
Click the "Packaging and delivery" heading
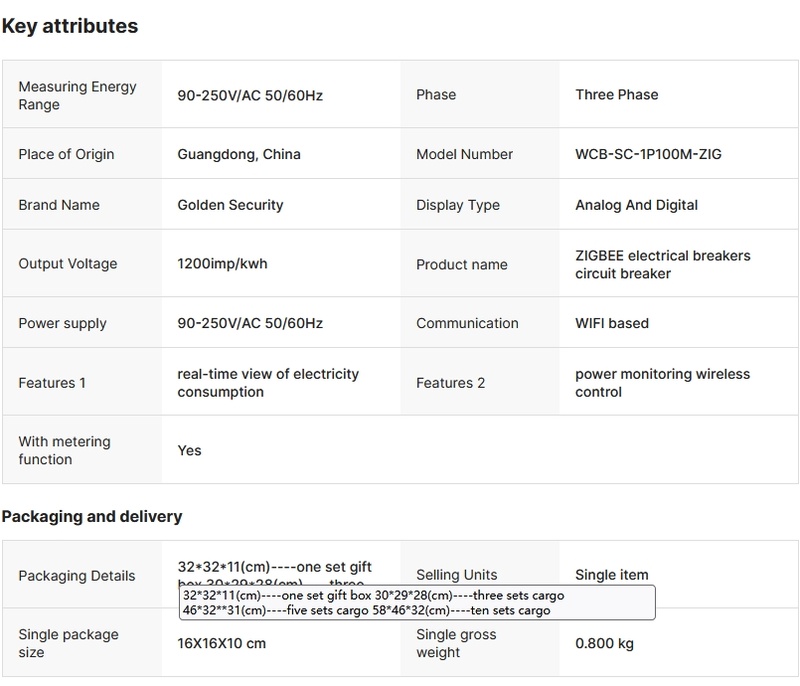92,517
